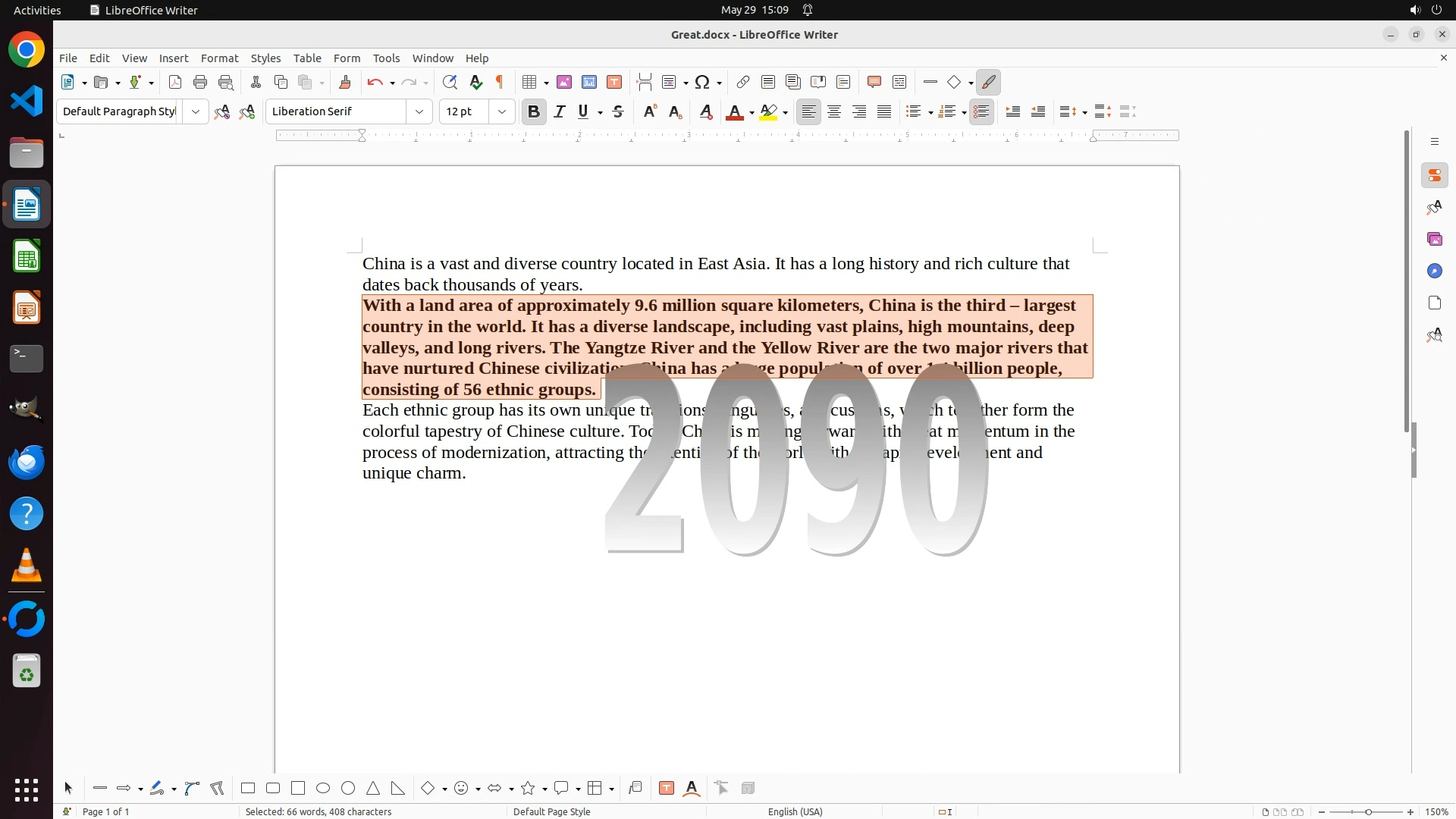Image resolution: width=1456 pixels, height=819 pixels.
Task: Click Export as PDF icon
Action: point(175,82)
